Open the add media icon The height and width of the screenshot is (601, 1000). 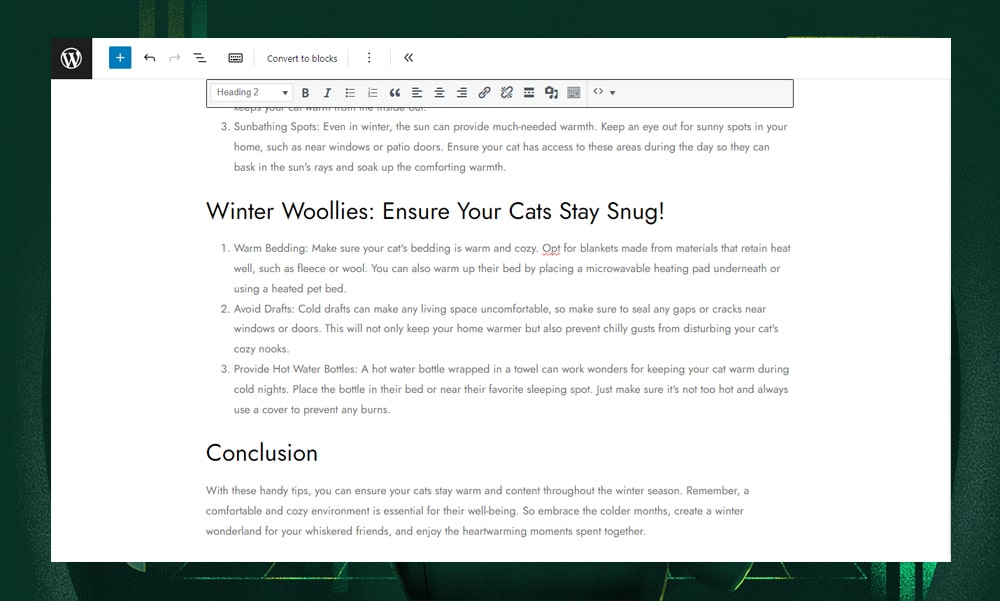(551, 93)
